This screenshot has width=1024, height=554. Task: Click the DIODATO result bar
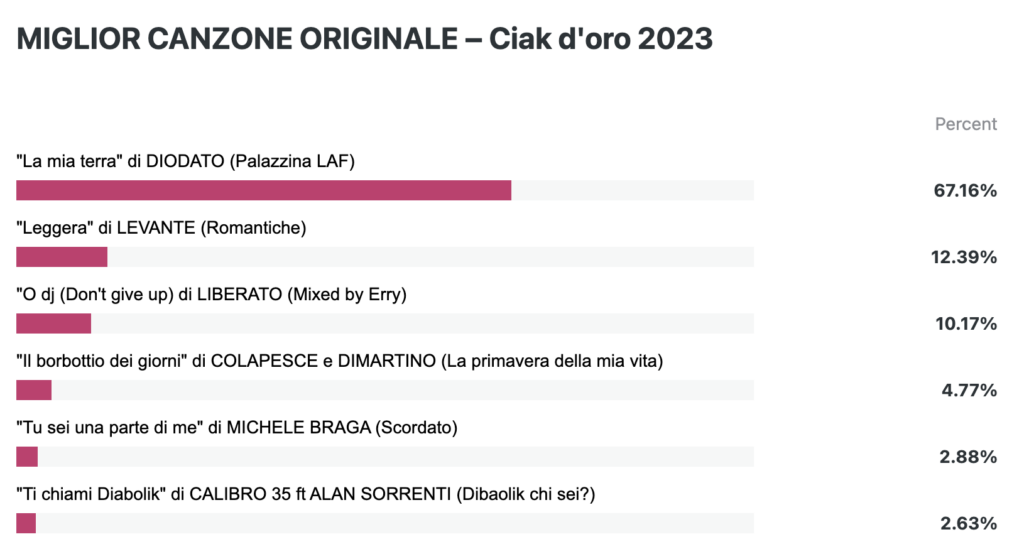point(385,191)
